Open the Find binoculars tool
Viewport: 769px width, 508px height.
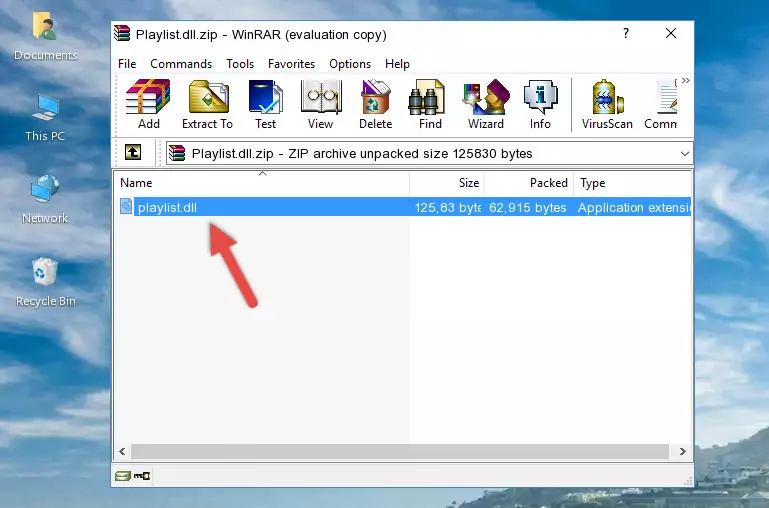[430, 104]
